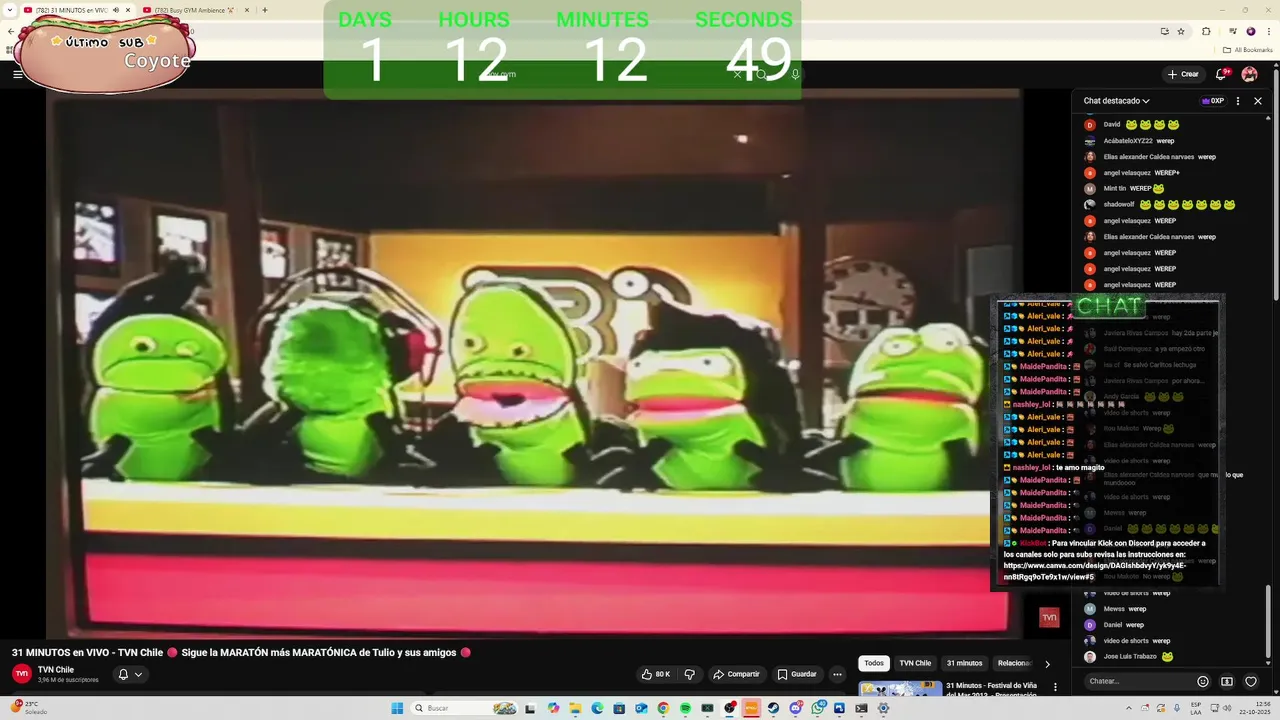Click the Crear button
This screenshot has width=1280, height=720.
pos(1183,74)
